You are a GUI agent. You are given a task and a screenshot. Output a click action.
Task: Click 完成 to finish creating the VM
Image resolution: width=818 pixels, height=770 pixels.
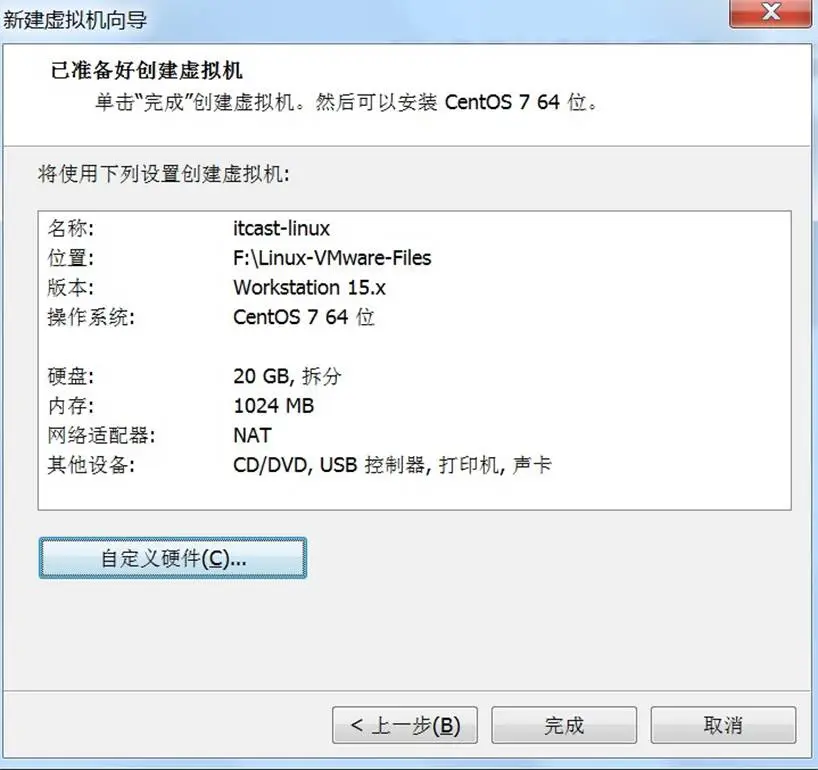(x=564, y=725)
